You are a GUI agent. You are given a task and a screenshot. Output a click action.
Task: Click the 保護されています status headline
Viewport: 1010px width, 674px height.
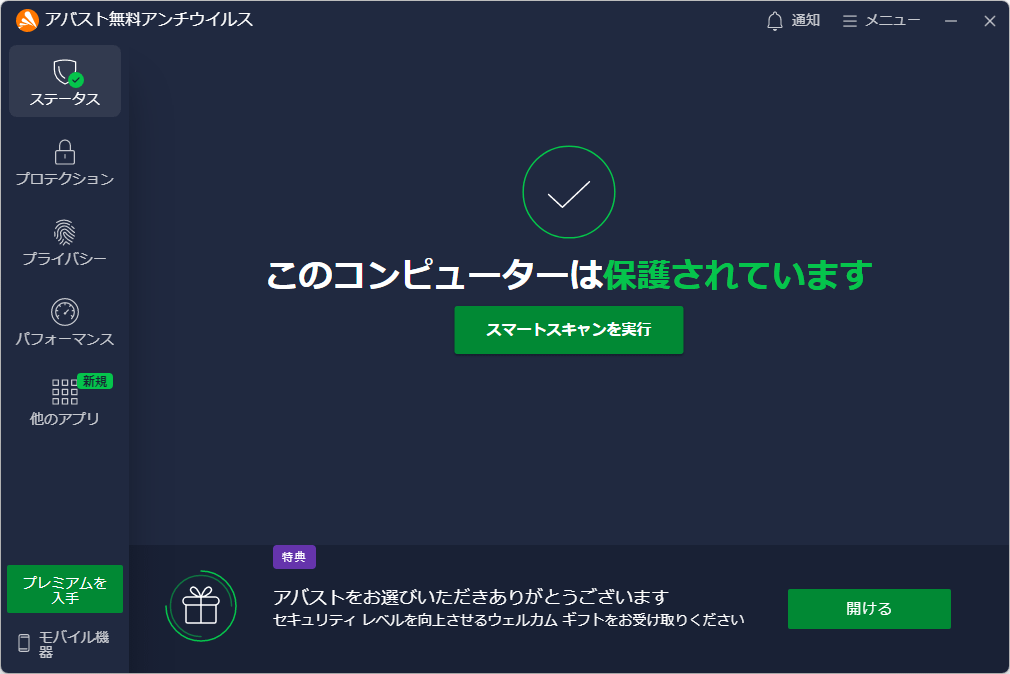(x=738, y=275)
